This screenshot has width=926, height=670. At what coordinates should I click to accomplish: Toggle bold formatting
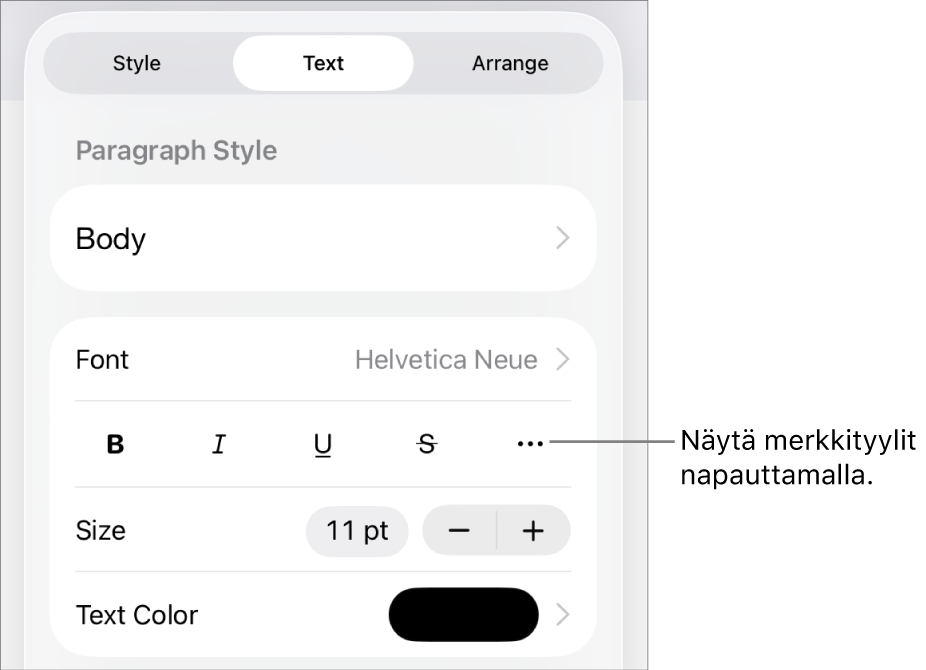[x=116, y=445]
